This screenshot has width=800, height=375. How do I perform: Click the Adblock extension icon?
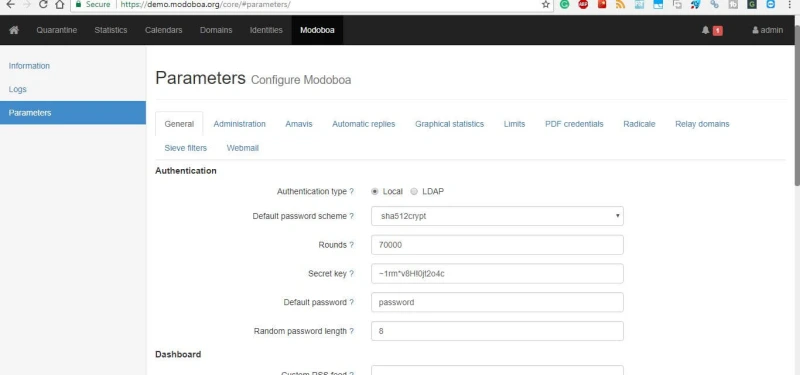(x=583, y=5)
